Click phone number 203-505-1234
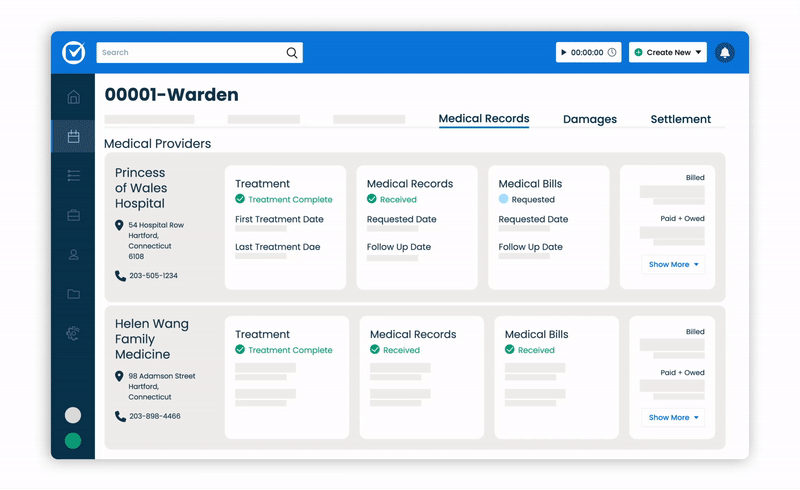 [153, 276]
